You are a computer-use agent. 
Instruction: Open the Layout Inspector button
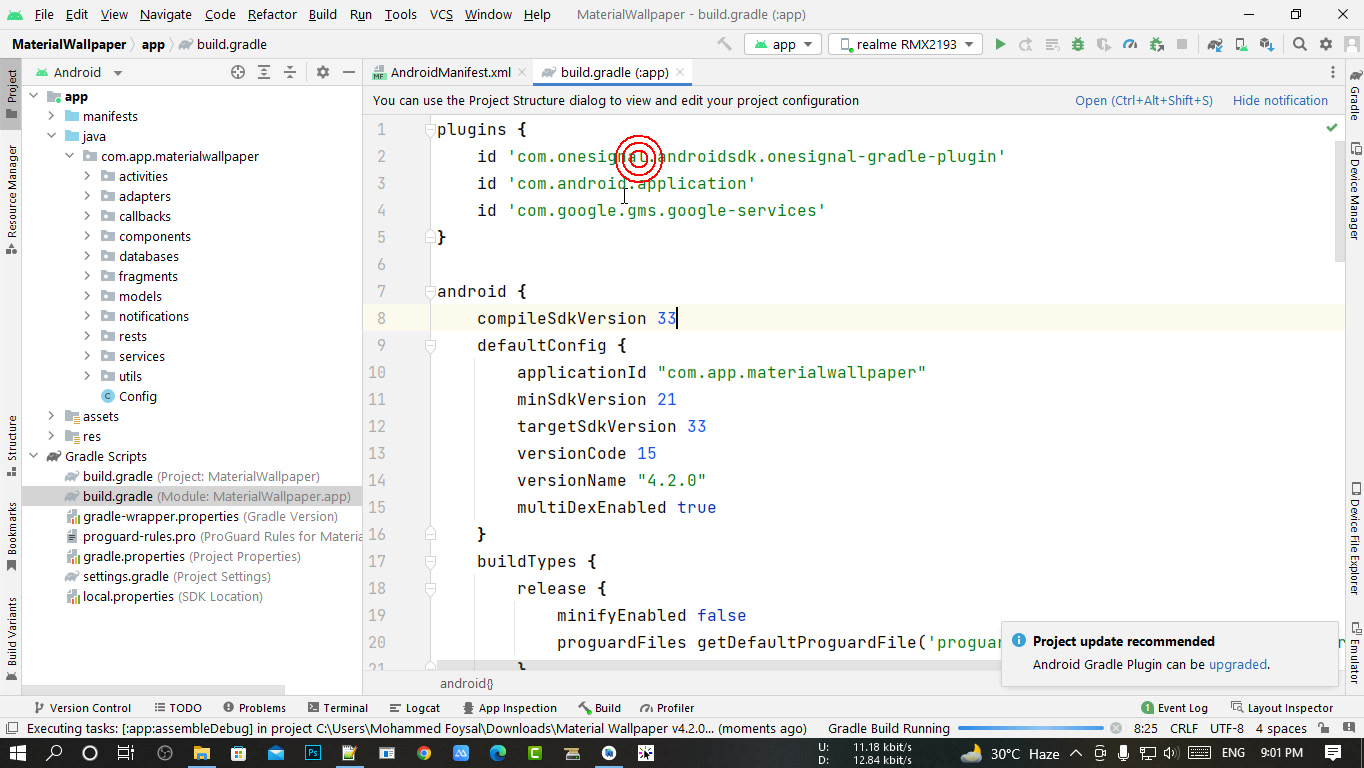tap(1282, 707)
